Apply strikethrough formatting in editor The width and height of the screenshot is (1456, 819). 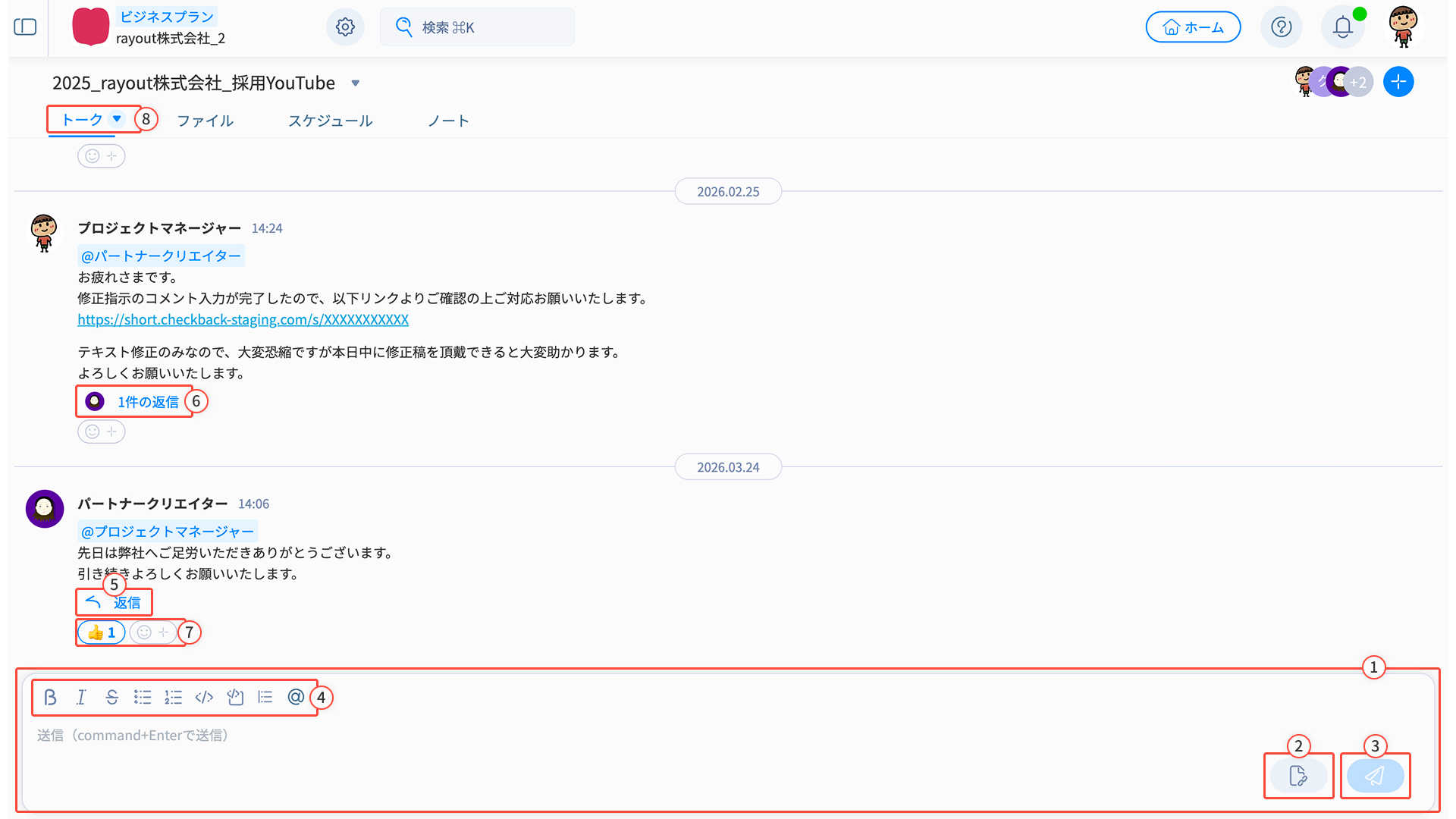tap(112, 697)
